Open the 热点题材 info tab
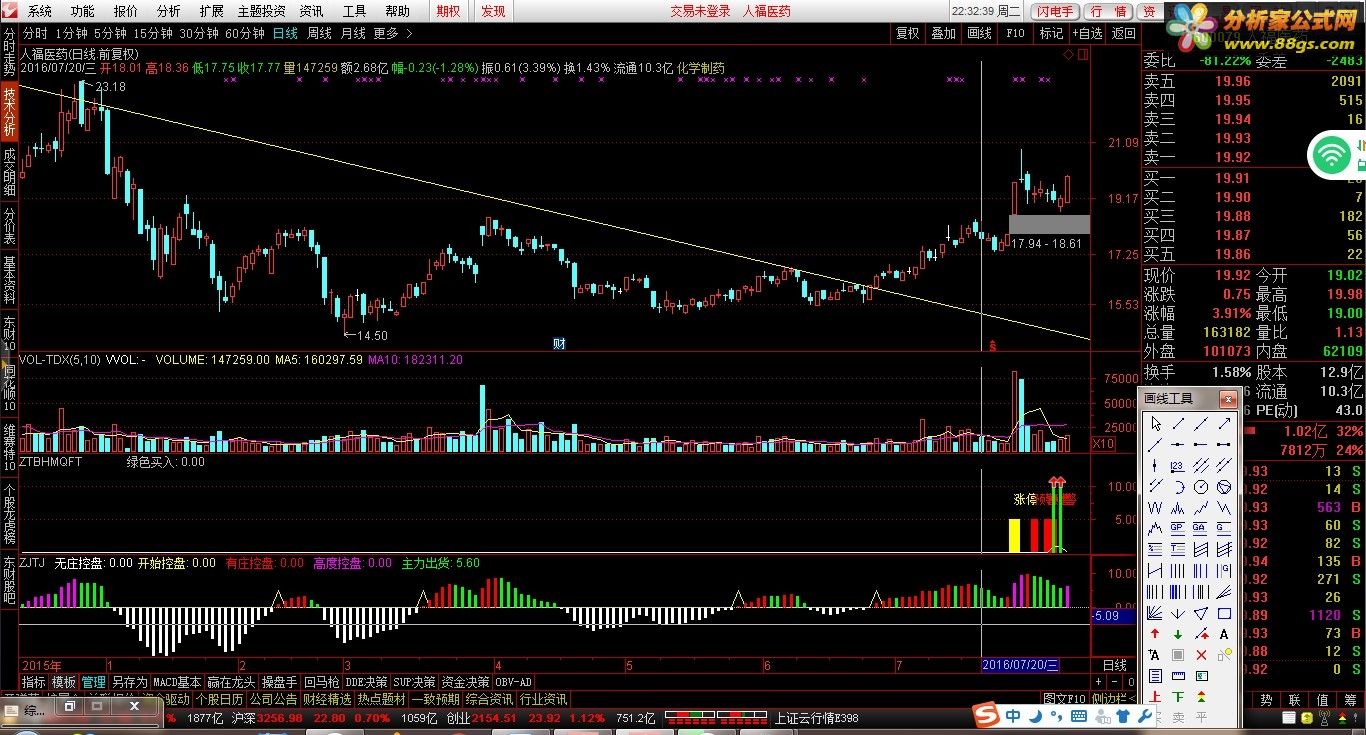Image resolution: width=1366 pixels, height=735 pixels. tap(381, 699)
